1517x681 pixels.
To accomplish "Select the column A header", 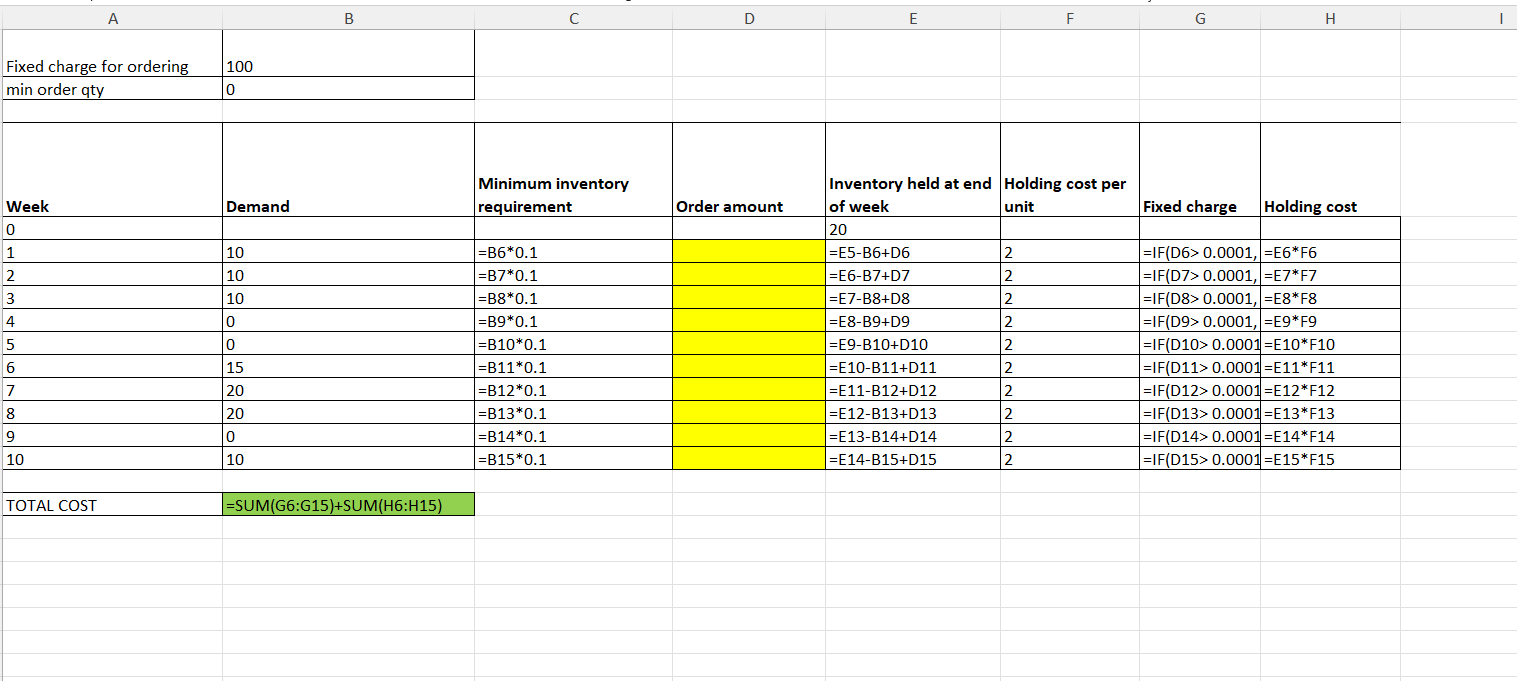I will (x=113, y=17).
